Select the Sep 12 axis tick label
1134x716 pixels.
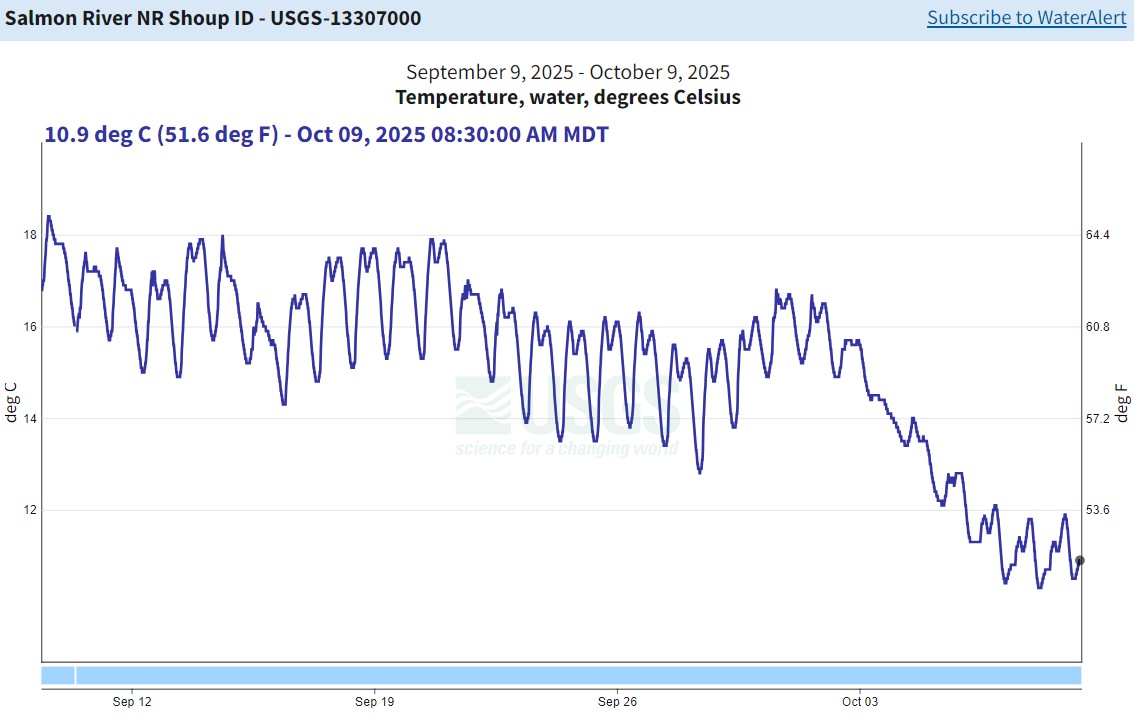(132, 701)
